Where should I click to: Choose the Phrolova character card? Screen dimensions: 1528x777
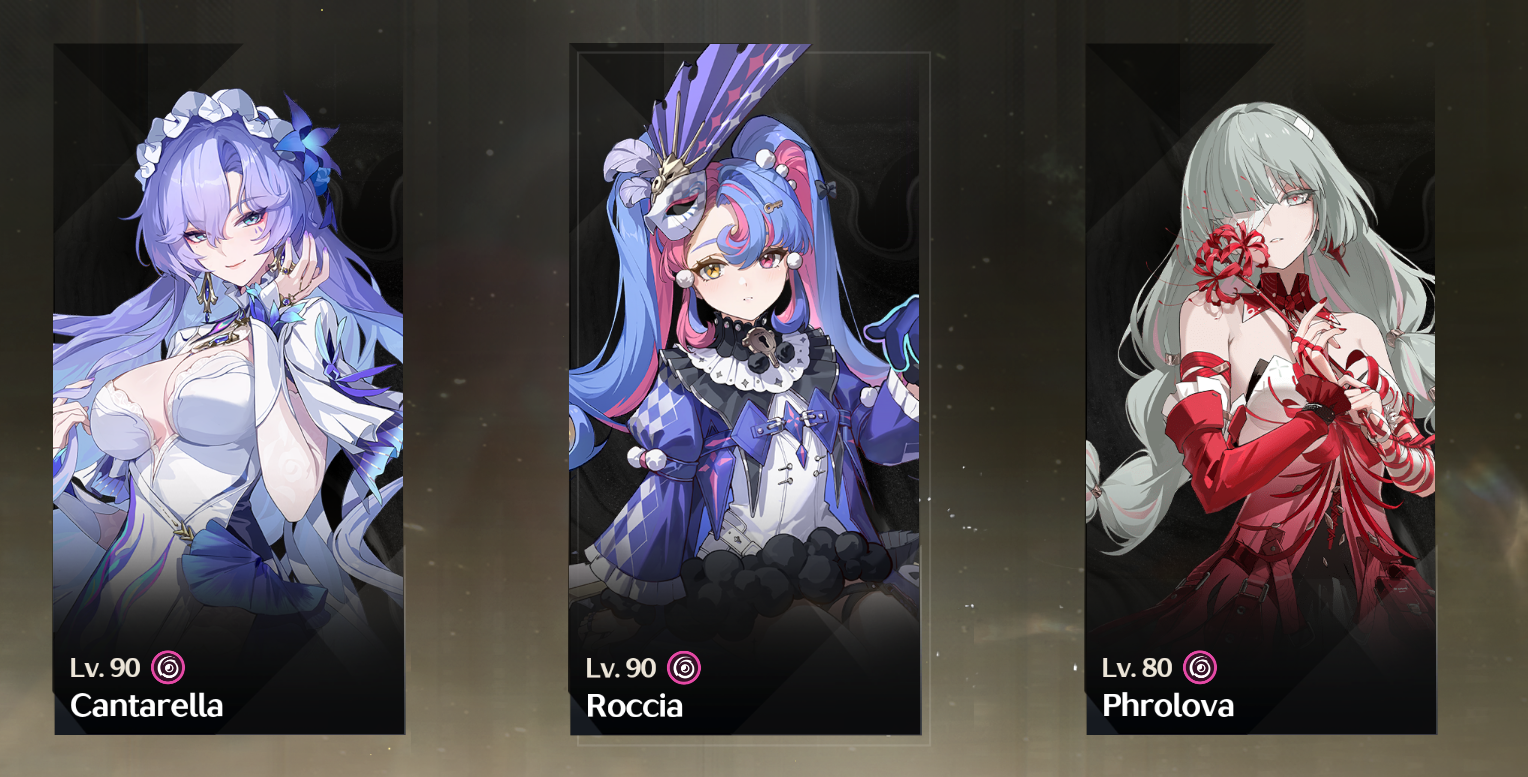(x=1261, y=389)
